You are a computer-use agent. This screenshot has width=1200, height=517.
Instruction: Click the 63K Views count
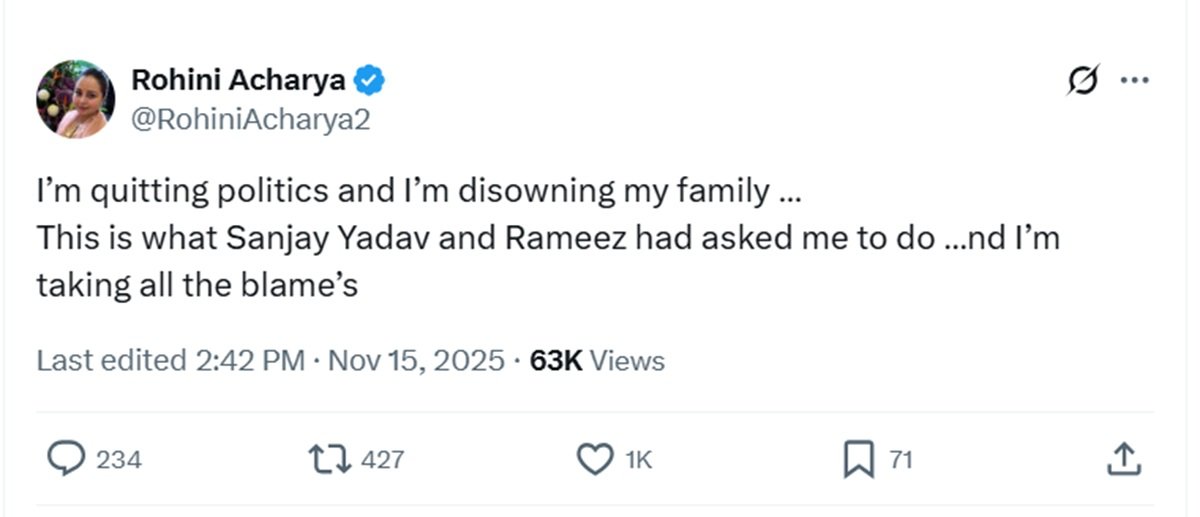click(597, 360)
